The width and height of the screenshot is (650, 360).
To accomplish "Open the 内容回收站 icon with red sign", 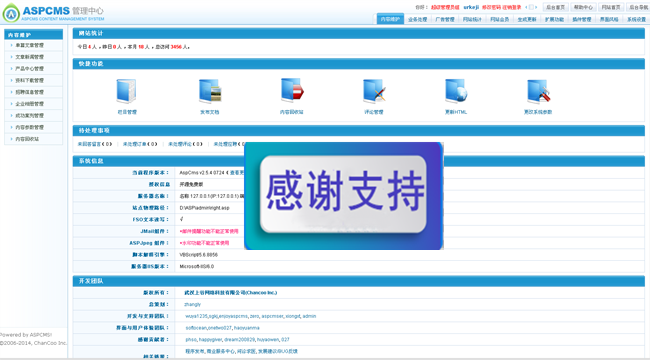I will click(292, 90).
